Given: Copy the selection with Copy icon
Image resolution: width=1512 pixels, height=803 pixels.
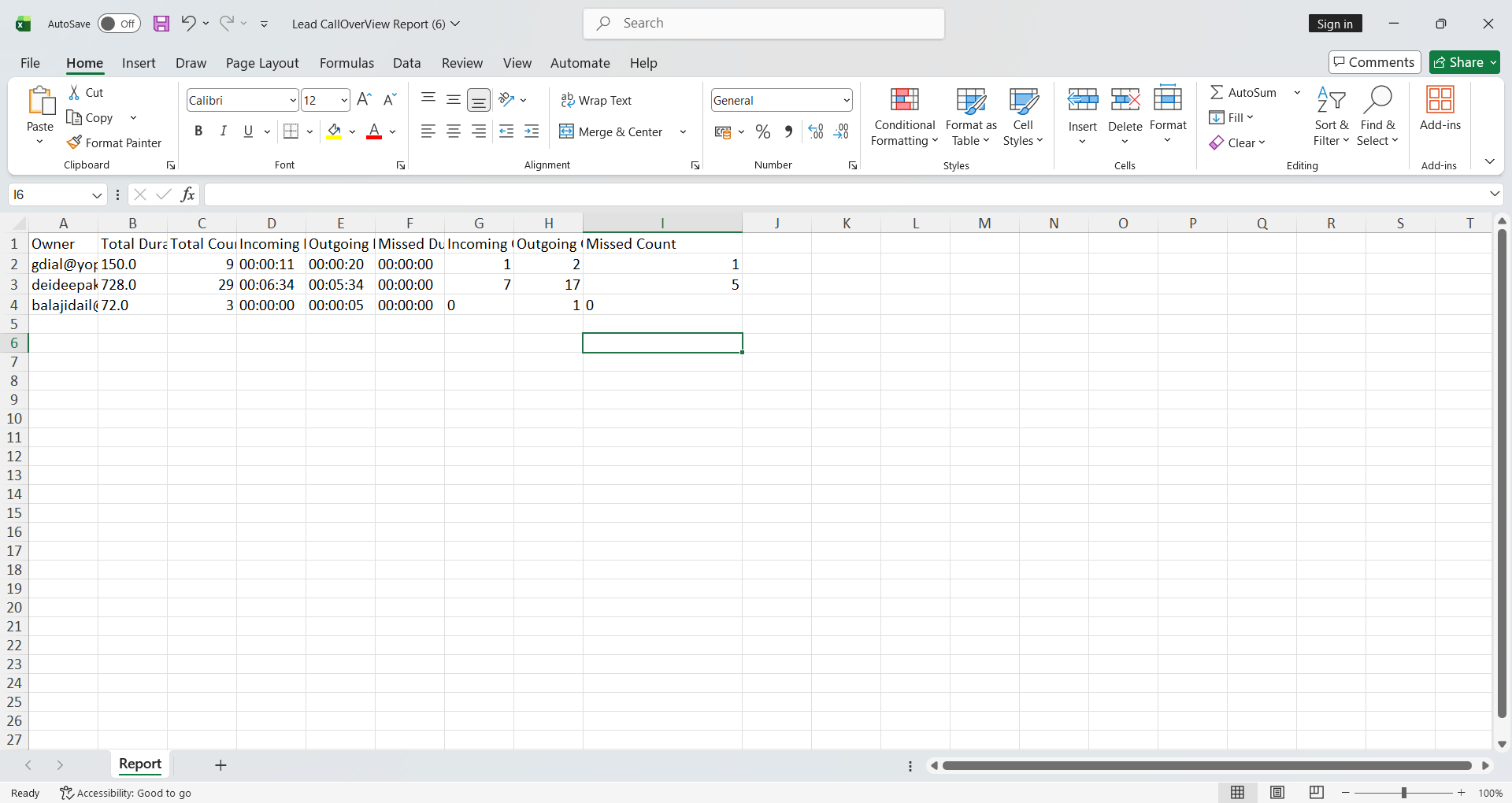Looking at the screenshot, I should (x=74, y=118).
